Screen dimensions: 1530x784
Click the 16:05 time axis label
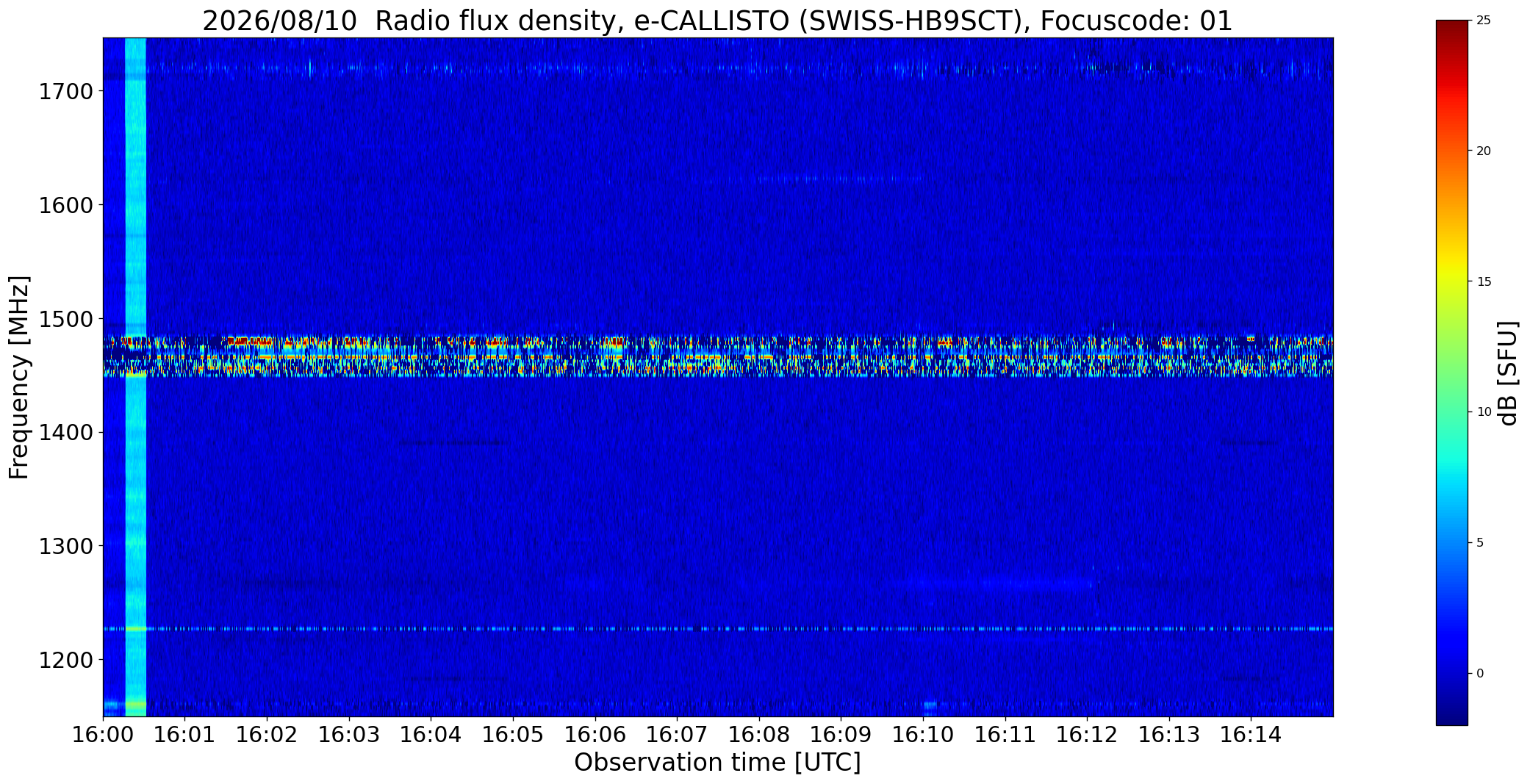tap(513, 735)
